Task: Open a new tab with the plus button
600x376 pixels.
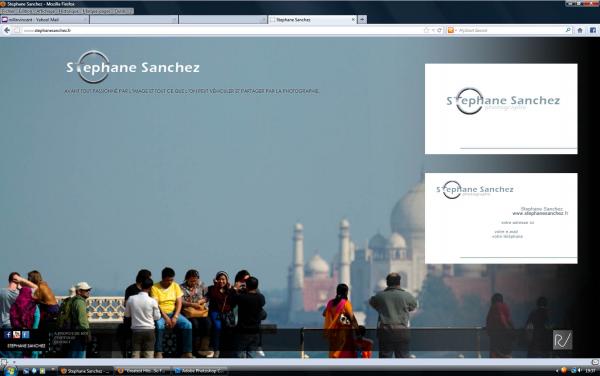Action: point(362,20)
